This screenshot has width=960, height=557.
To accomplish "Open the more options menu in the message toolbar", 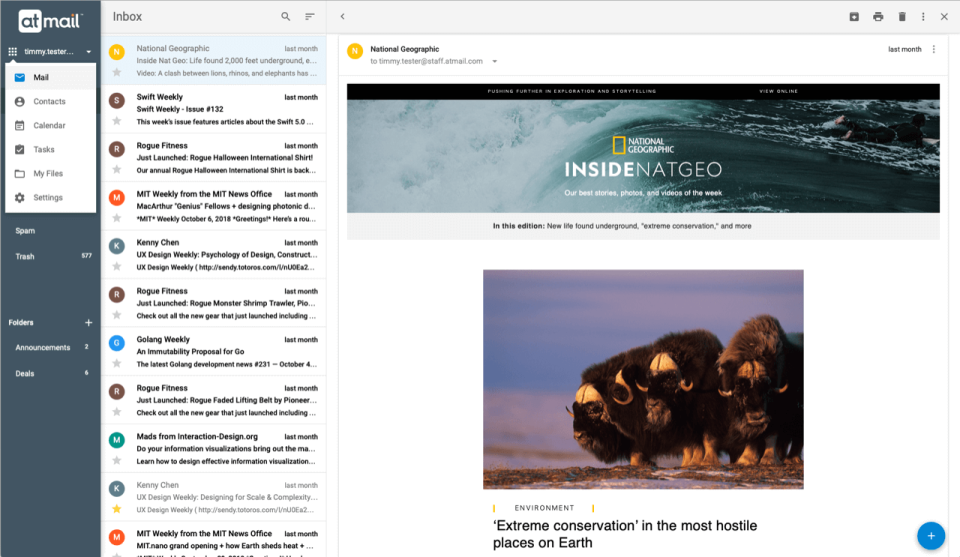I will click(923, 17).
